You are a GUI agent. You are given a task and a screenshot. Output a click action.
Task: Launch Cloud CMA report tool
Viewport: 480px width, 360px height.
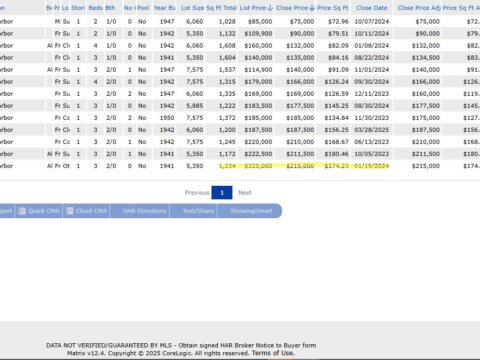[87, 211]
